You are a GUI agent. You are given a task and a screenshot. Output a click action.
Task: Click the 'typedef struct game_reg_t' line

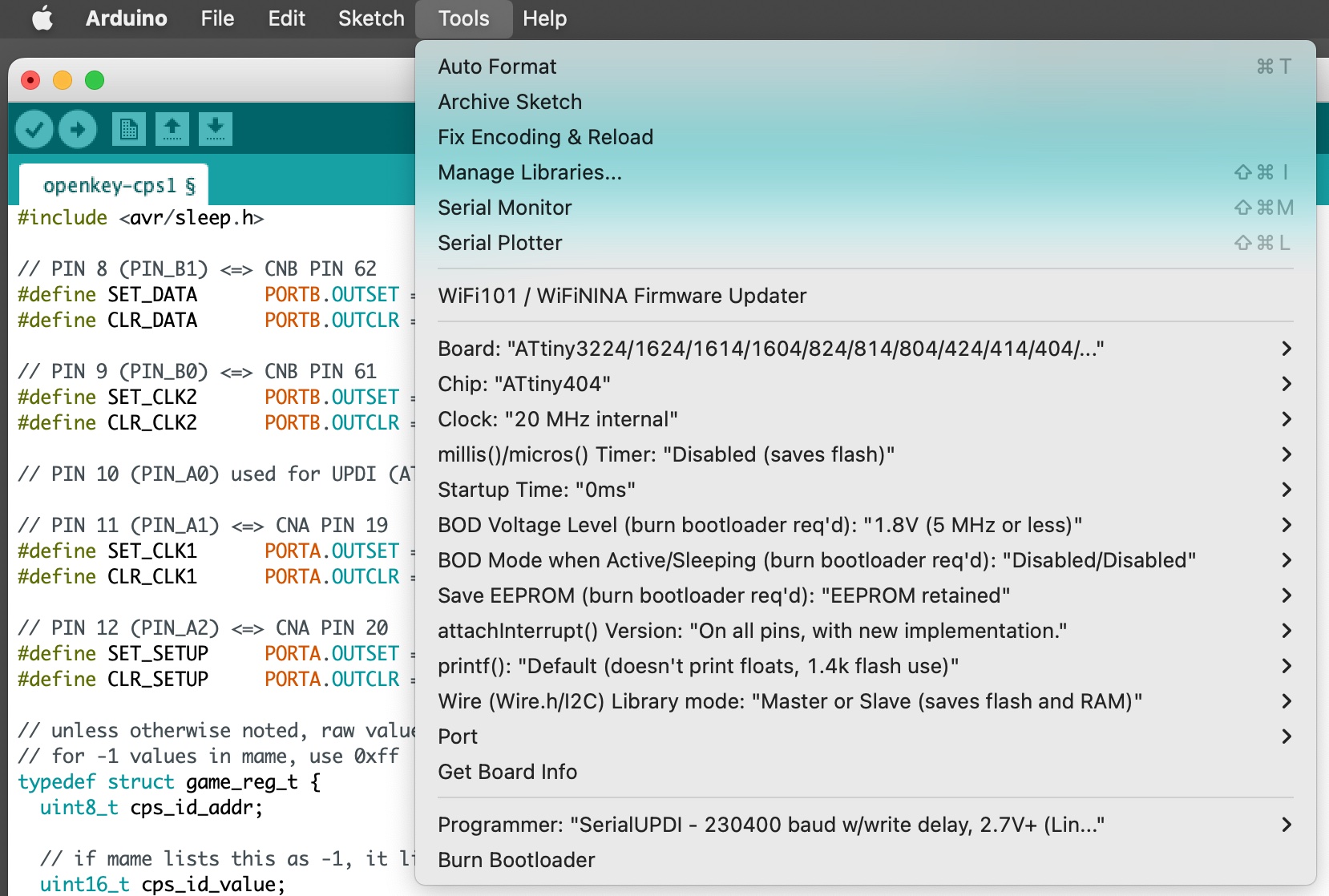pos(170,782)
